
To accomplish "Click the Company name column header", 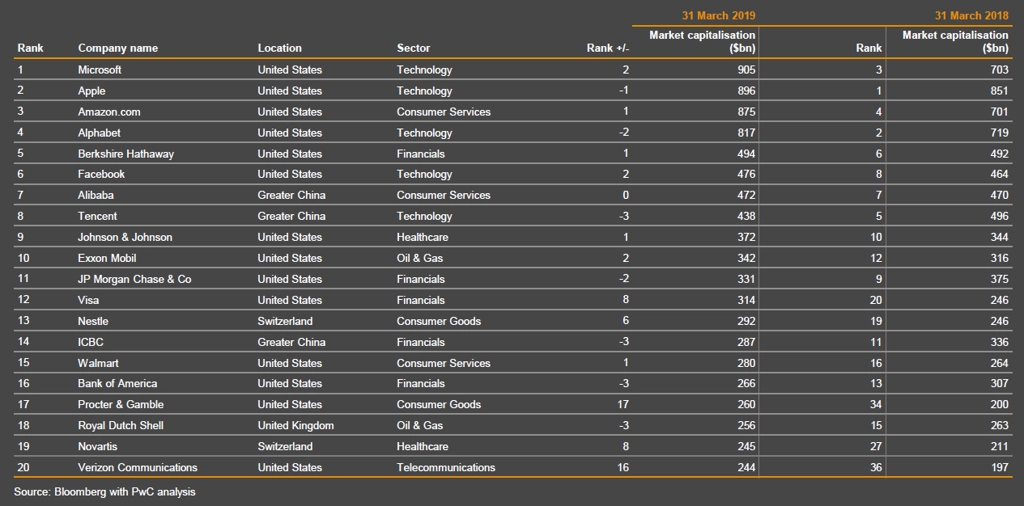I will (x=118, y=48).
